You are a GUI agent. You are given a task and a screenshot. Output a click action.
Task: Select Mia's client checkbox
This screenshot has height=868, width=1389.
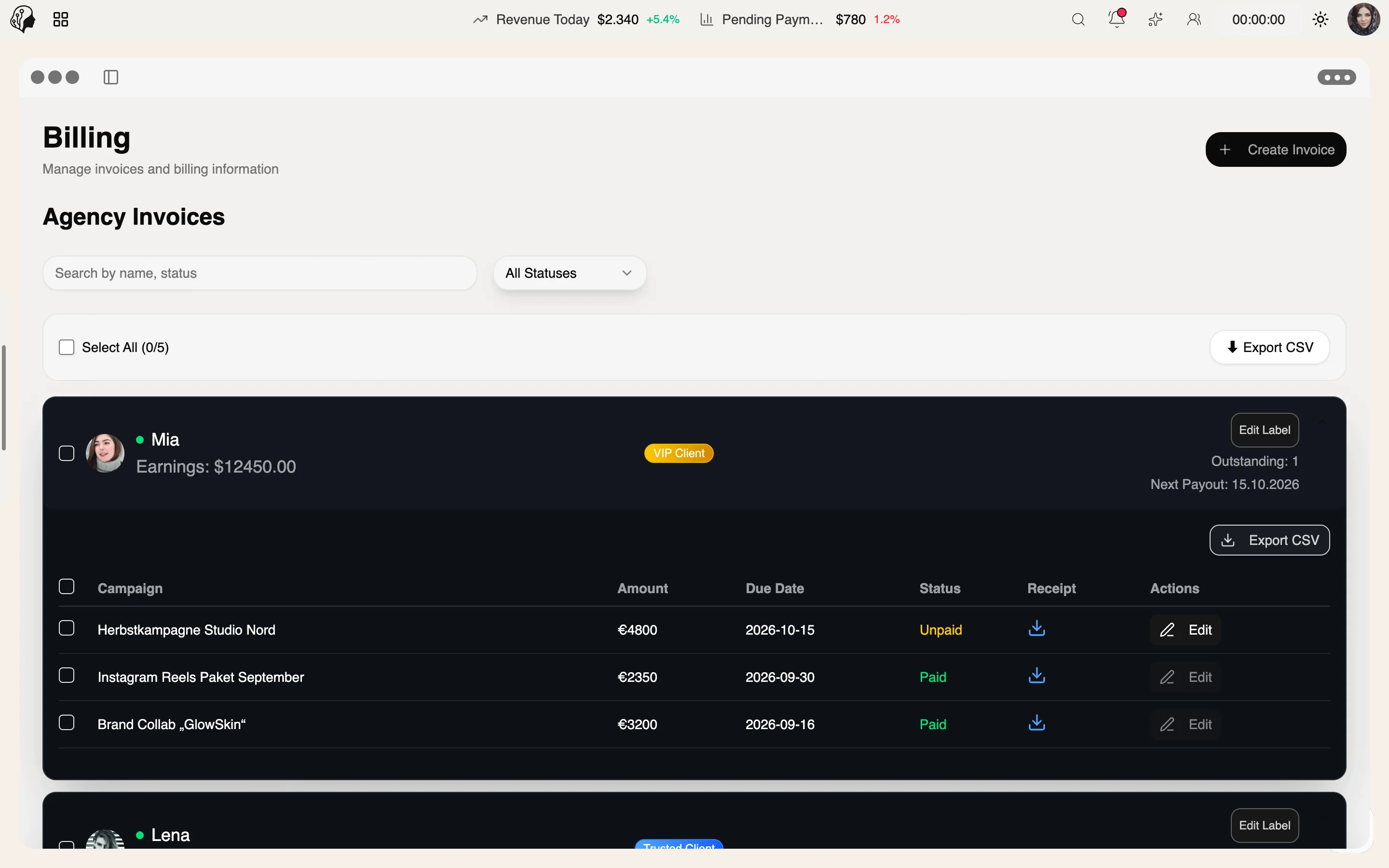[x=67, y=453]
